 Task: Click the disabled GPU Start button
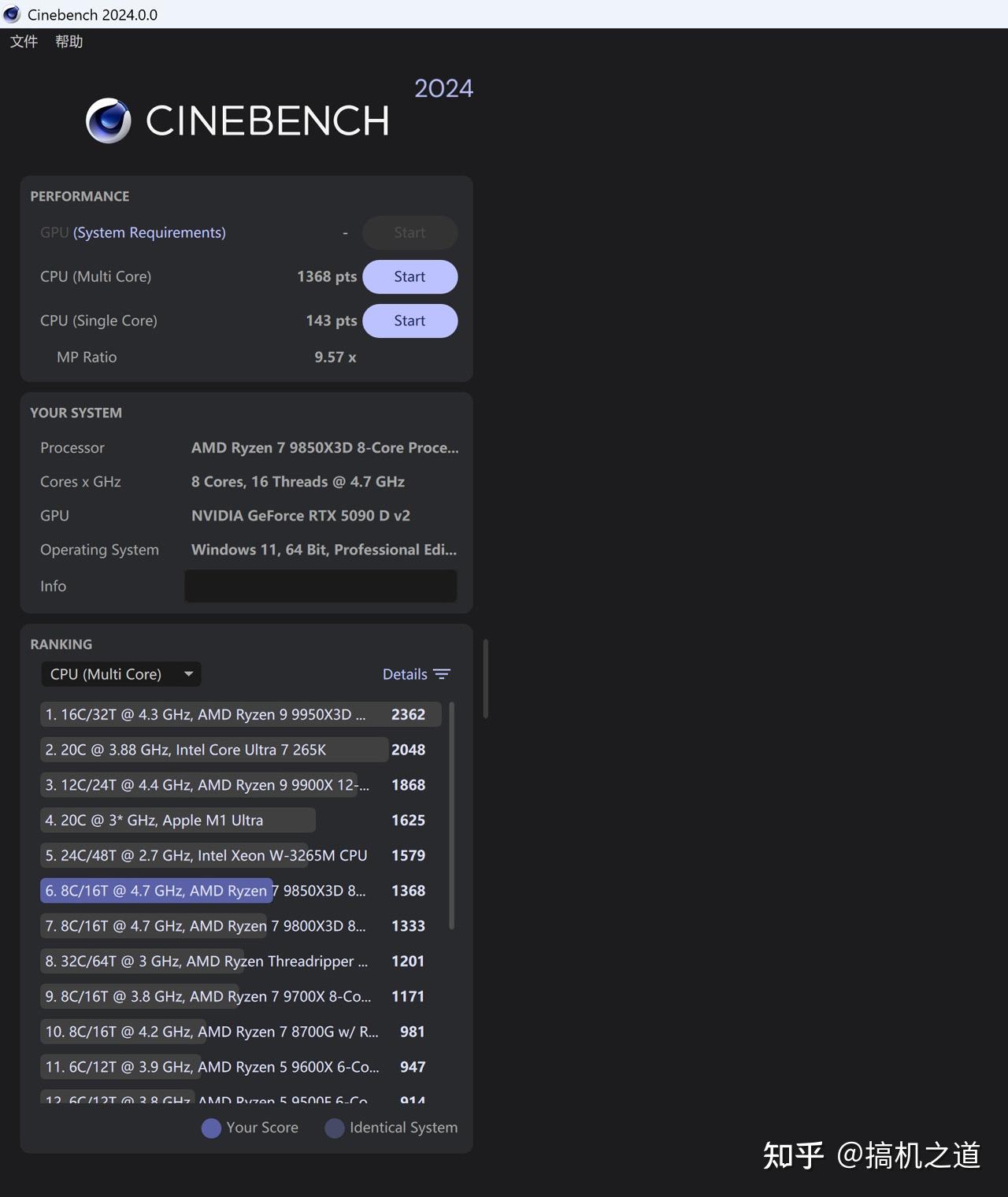tap(409, 232)
